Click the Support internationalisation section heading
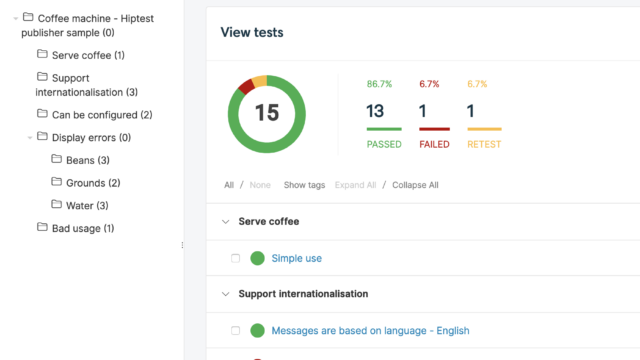 303,294
